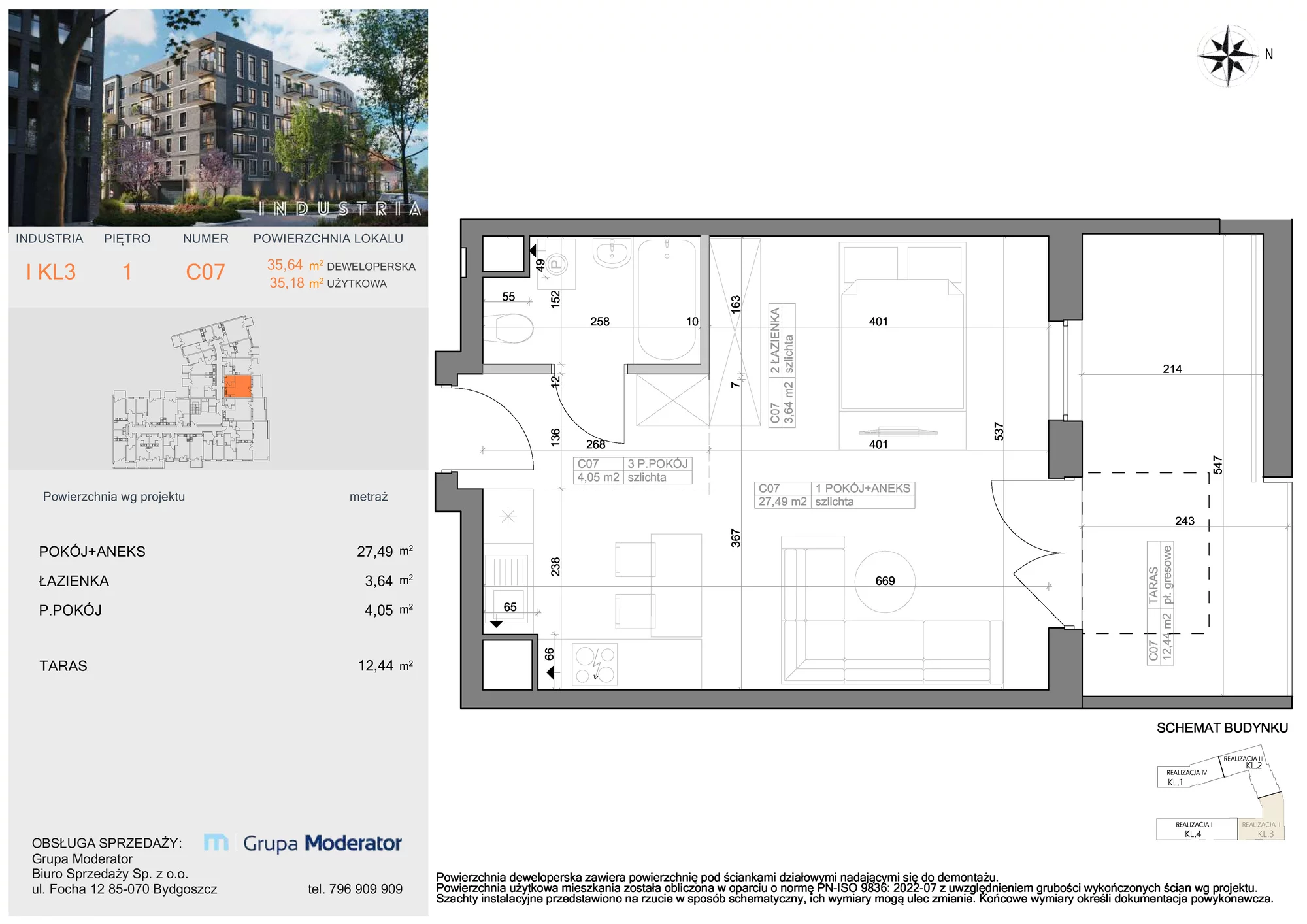Click the apartment number 'C07' in header
This screenshot has width=1307, height=924.
point(205,272)
